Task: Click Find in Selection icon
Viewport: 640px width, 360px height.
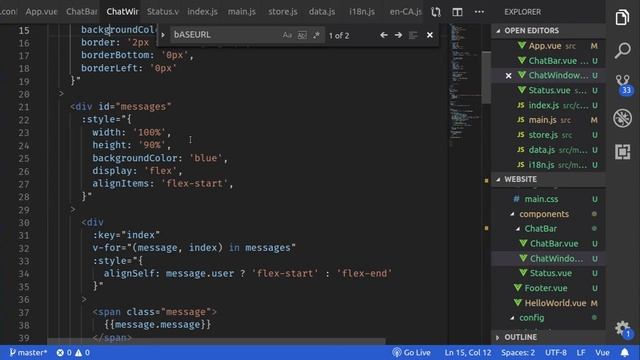Action: pyautogui.click(x=413, y=35)
